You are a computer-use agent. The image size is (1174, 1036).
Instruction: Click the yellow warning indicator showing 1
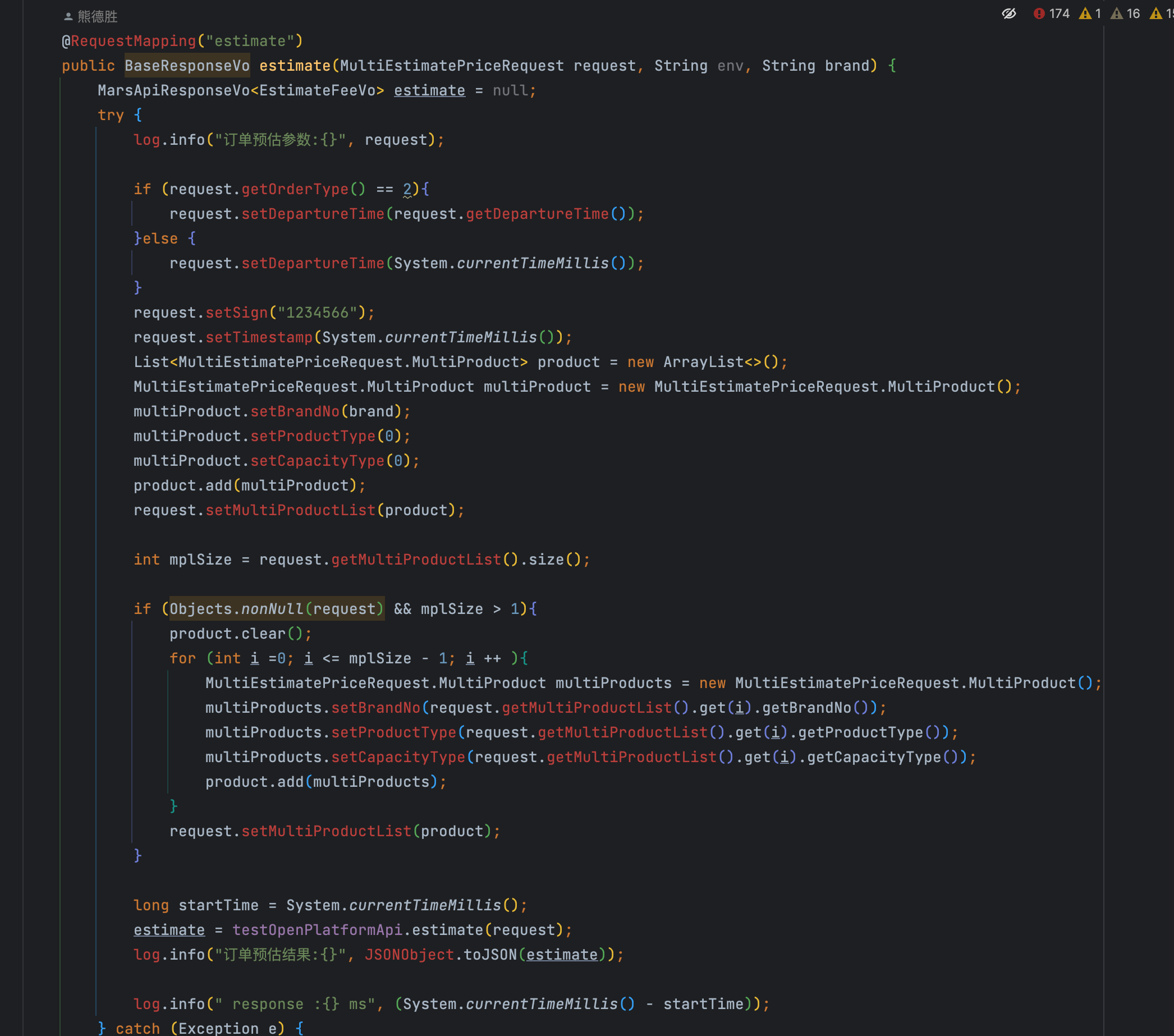pyautogui.click(x=1090, y=14)
